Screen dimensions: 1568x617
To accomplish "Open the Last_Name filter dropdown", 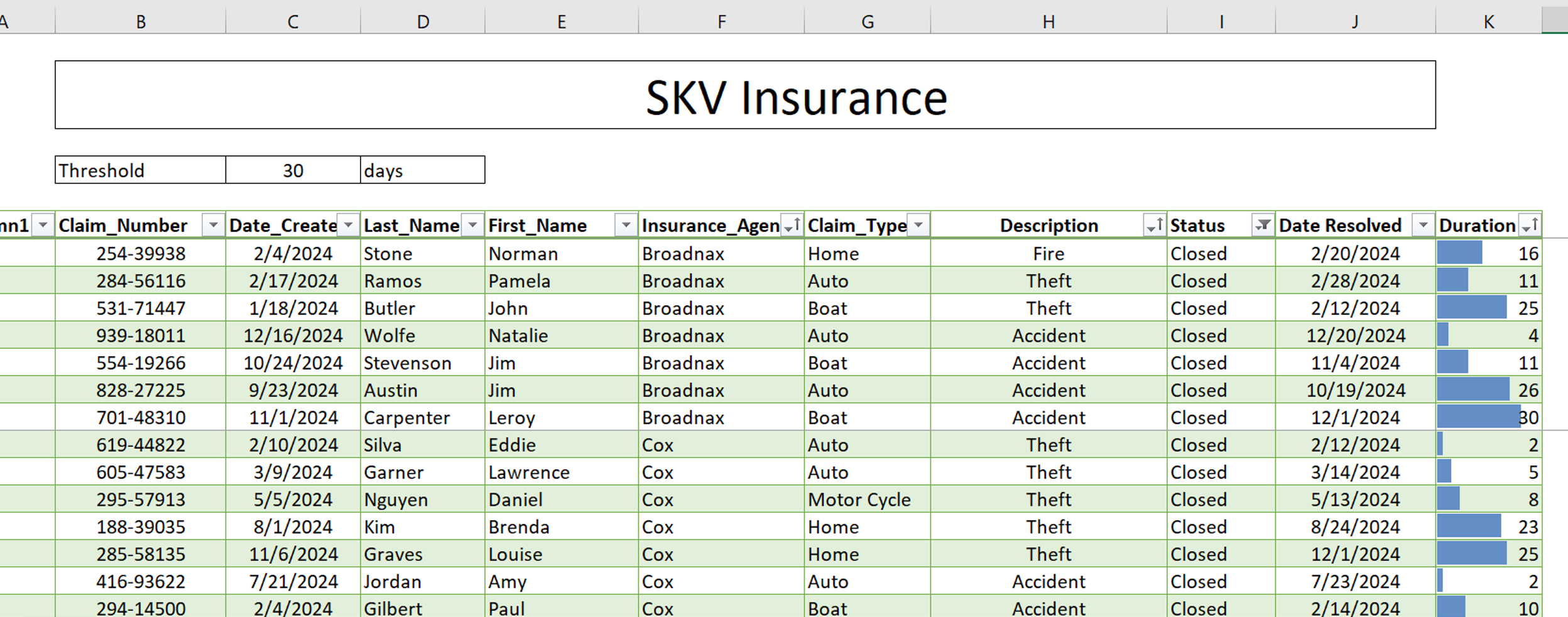I will click(x=472, y=224).
